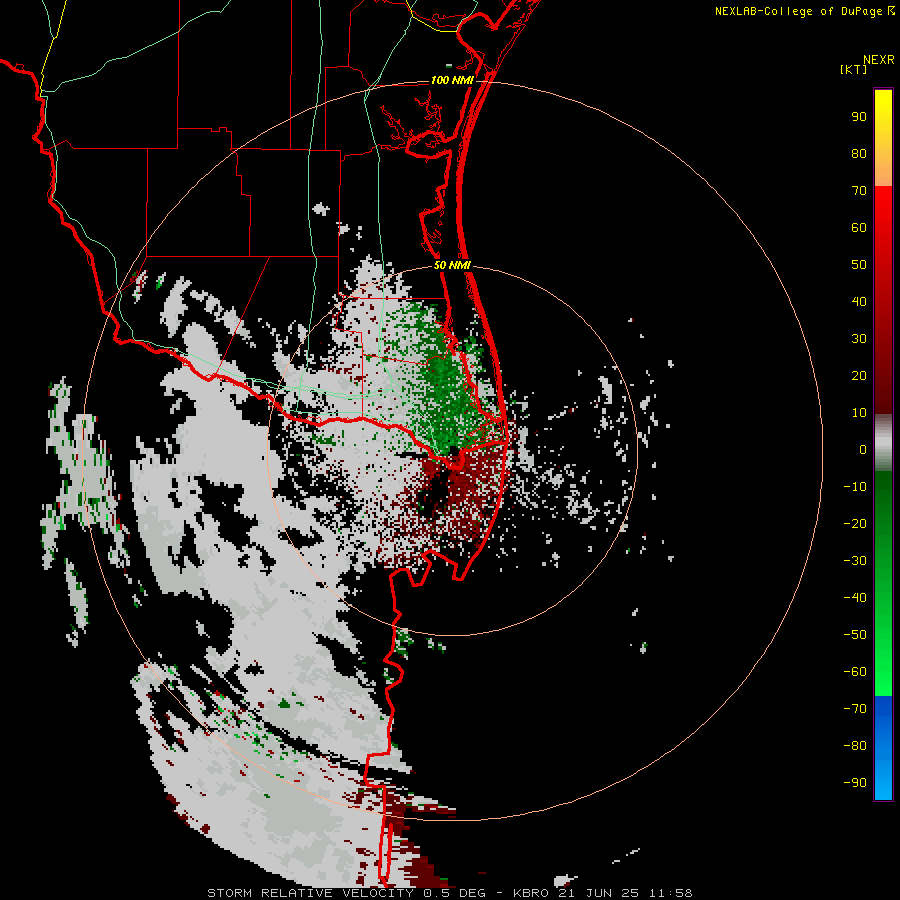Click the 100 NMI range ring label
The height and width of the screenshot is (900, 900).
(x=452, y=80)
